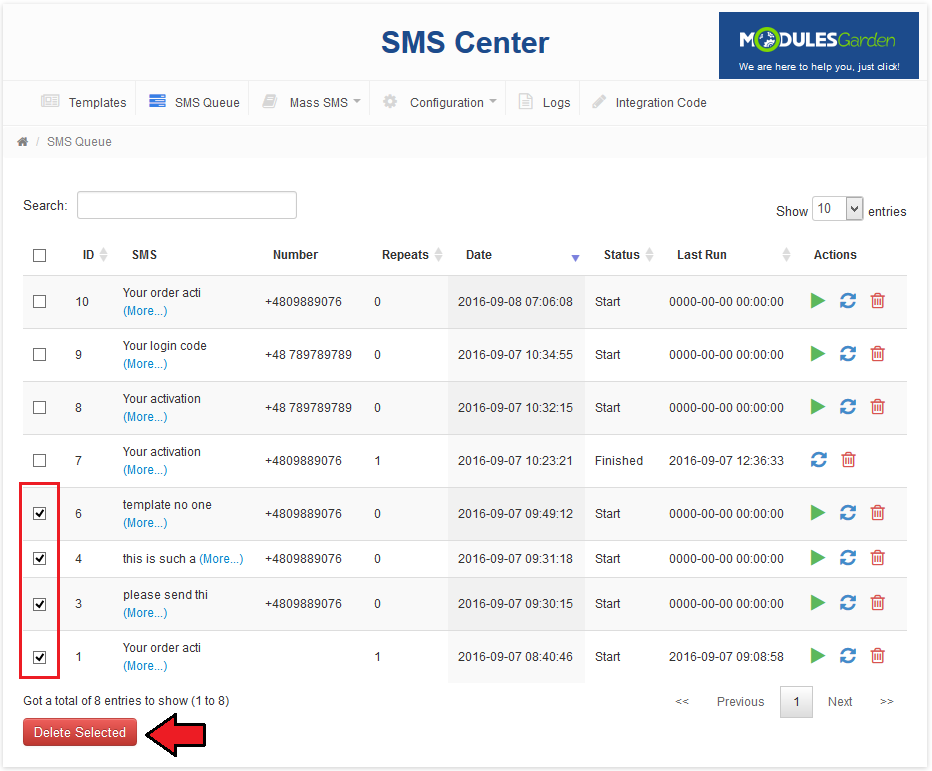Open More link for 'Your login code'

[145, 363]
